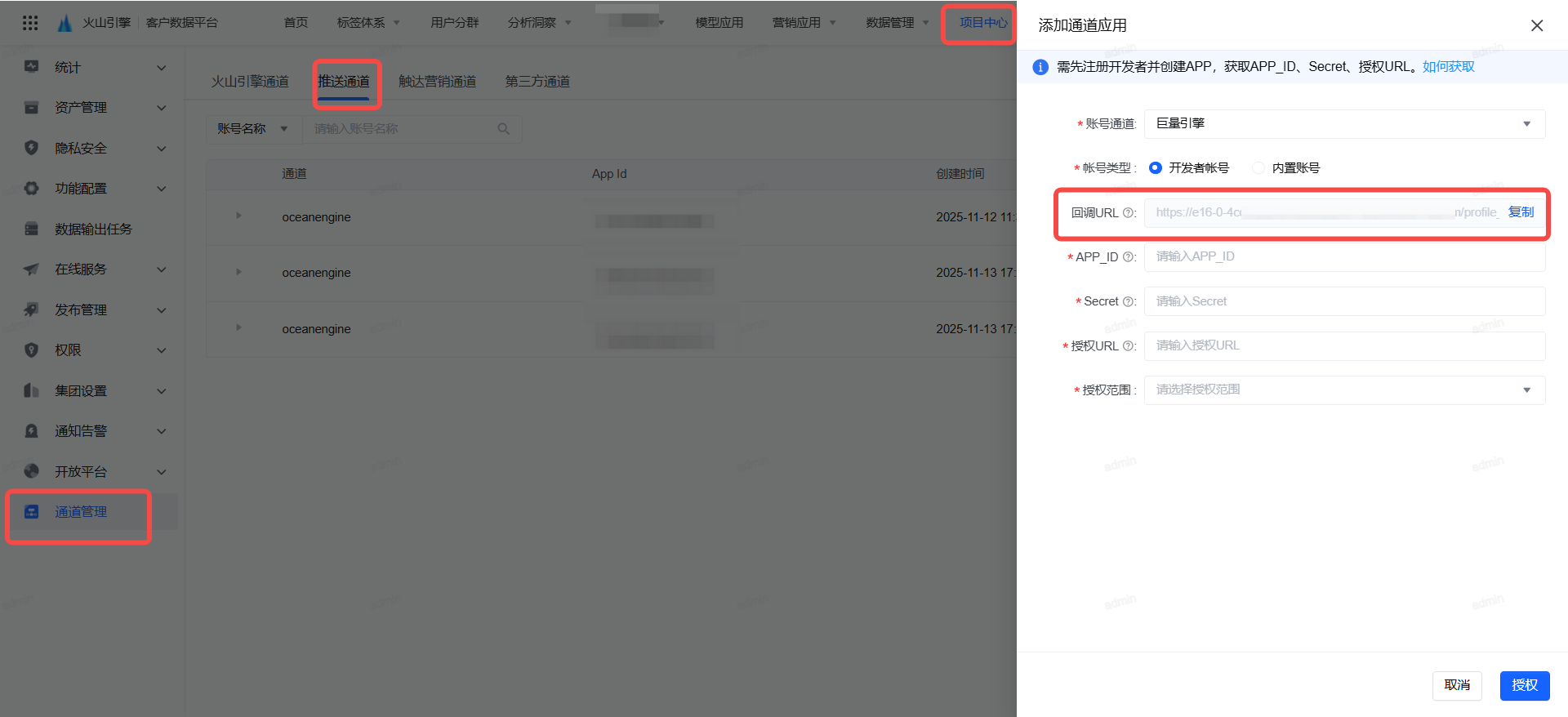Click the 隐私安全 shield icon

point(31,148)
